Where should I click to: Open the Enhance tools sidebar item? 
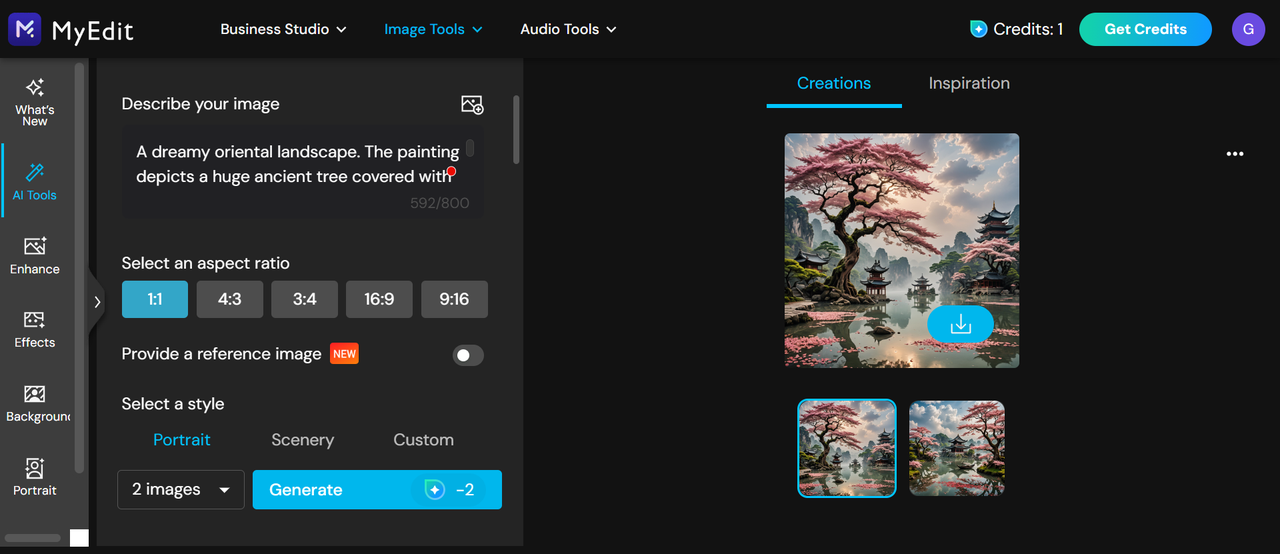[x=35, y=256]
